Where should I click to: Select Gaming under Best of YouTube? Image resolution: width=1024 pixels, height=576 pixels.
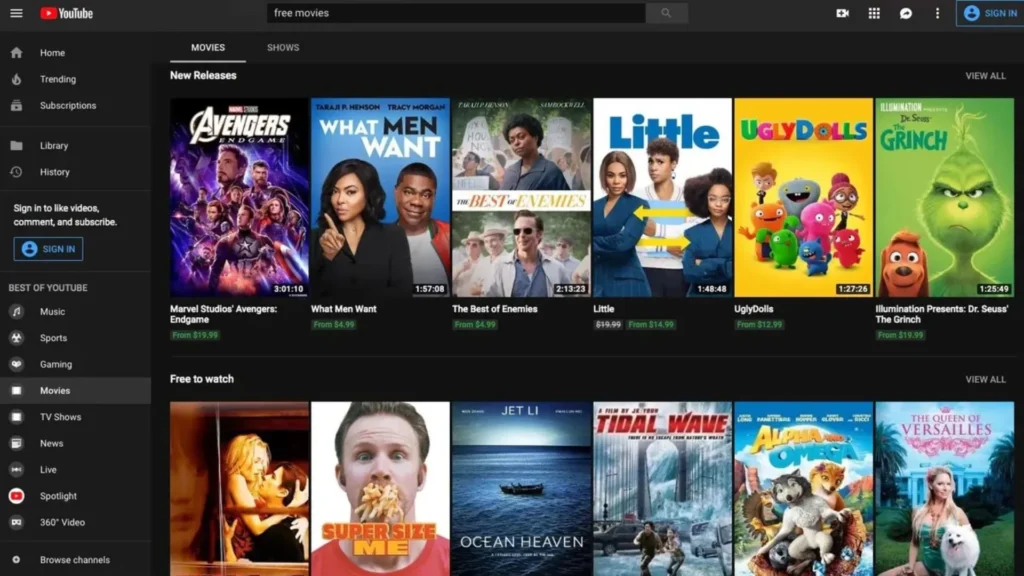pos(55,364)
